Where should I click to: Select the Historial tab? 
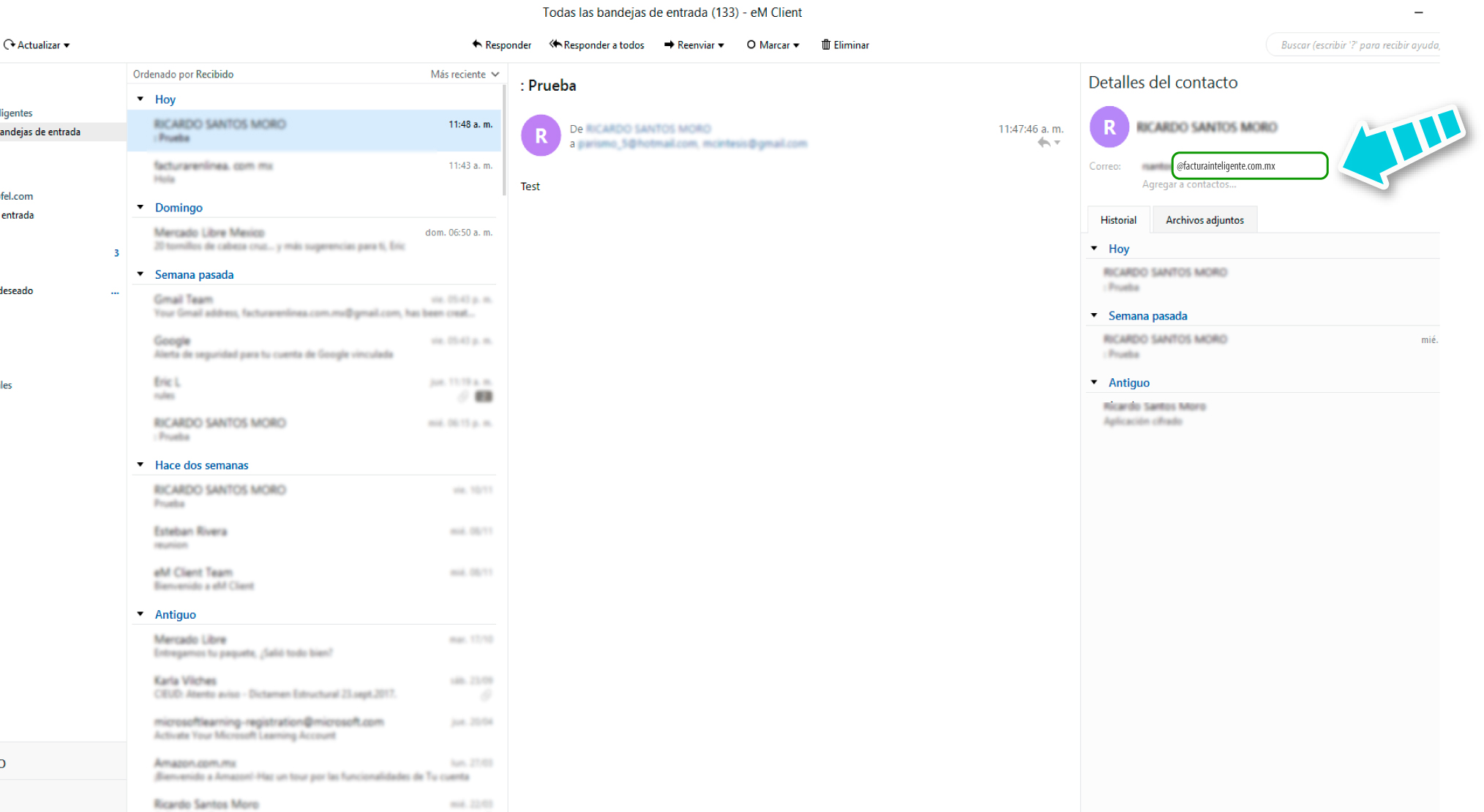pyautogui.click(x=1118, y=220)
